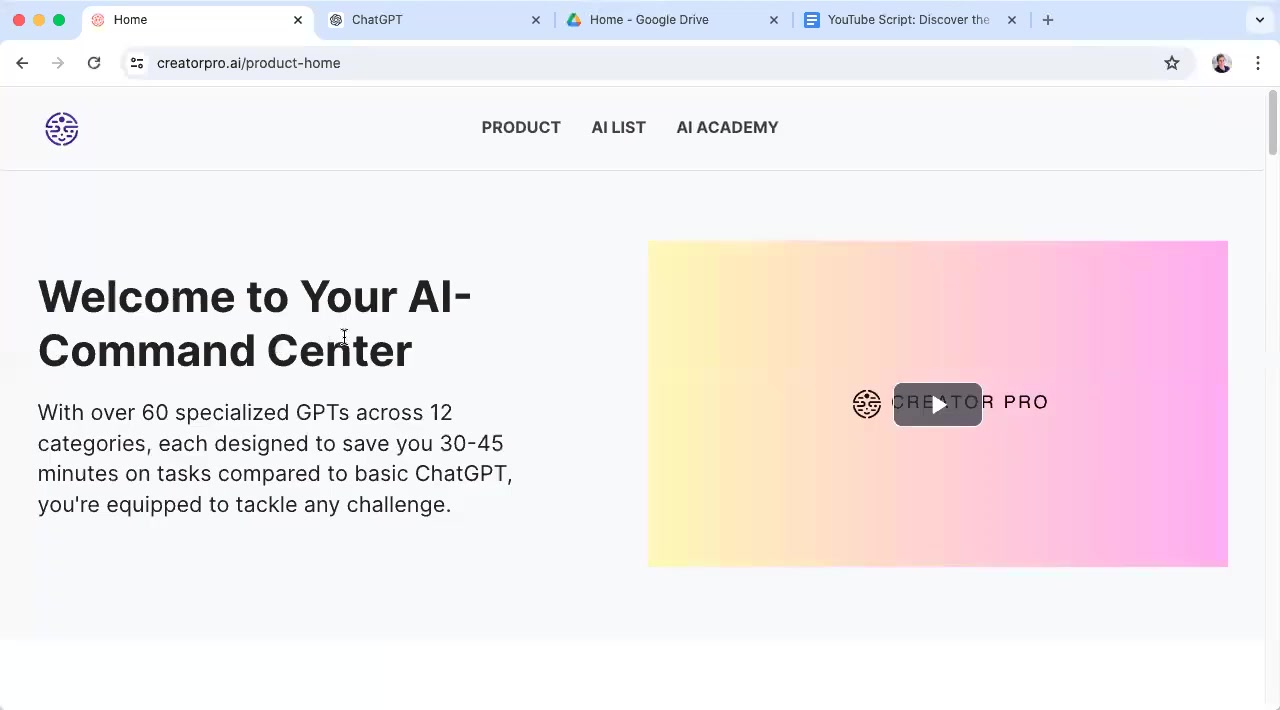Open the PRODUCT menu item

pyautogui.click(x=521, y=127)
